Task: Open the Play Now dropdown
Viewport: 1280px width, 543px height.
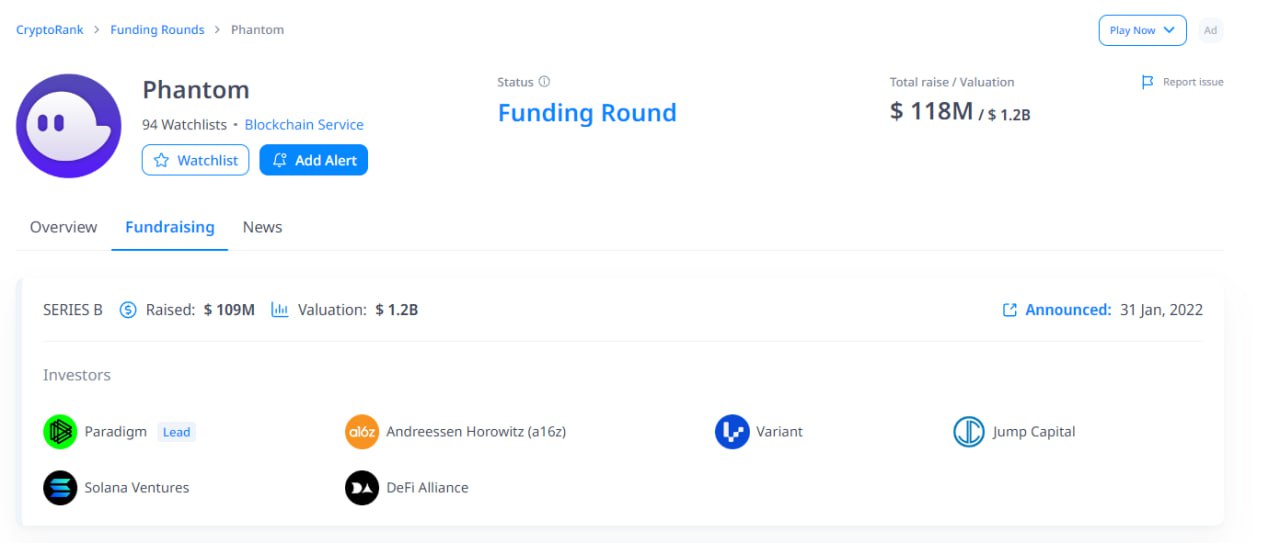Action: pos(1142,30)
